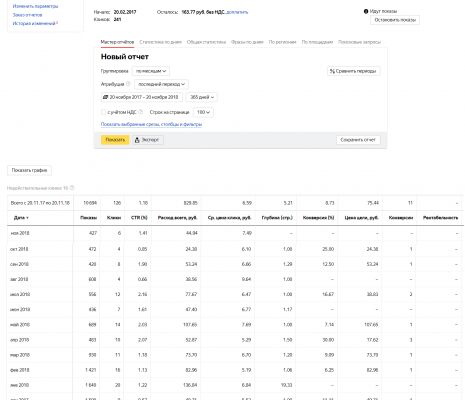This screenshot has height=400, width=465.
Task: Click the Показать график button
Action: [29, 170]
